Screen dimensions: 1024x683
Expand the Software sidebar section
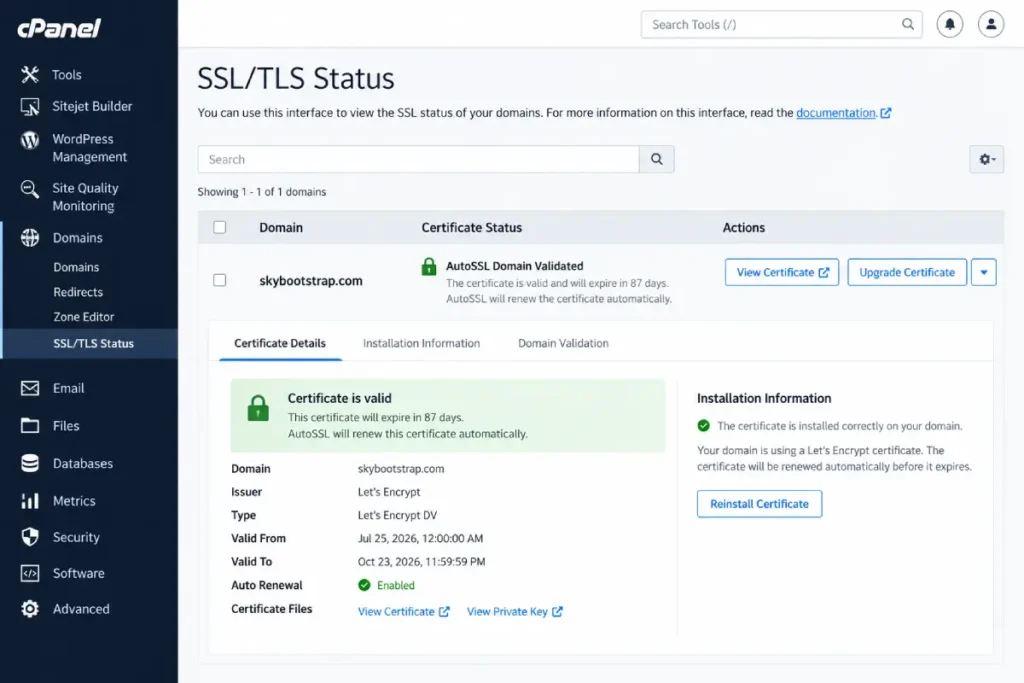point(78,573)
